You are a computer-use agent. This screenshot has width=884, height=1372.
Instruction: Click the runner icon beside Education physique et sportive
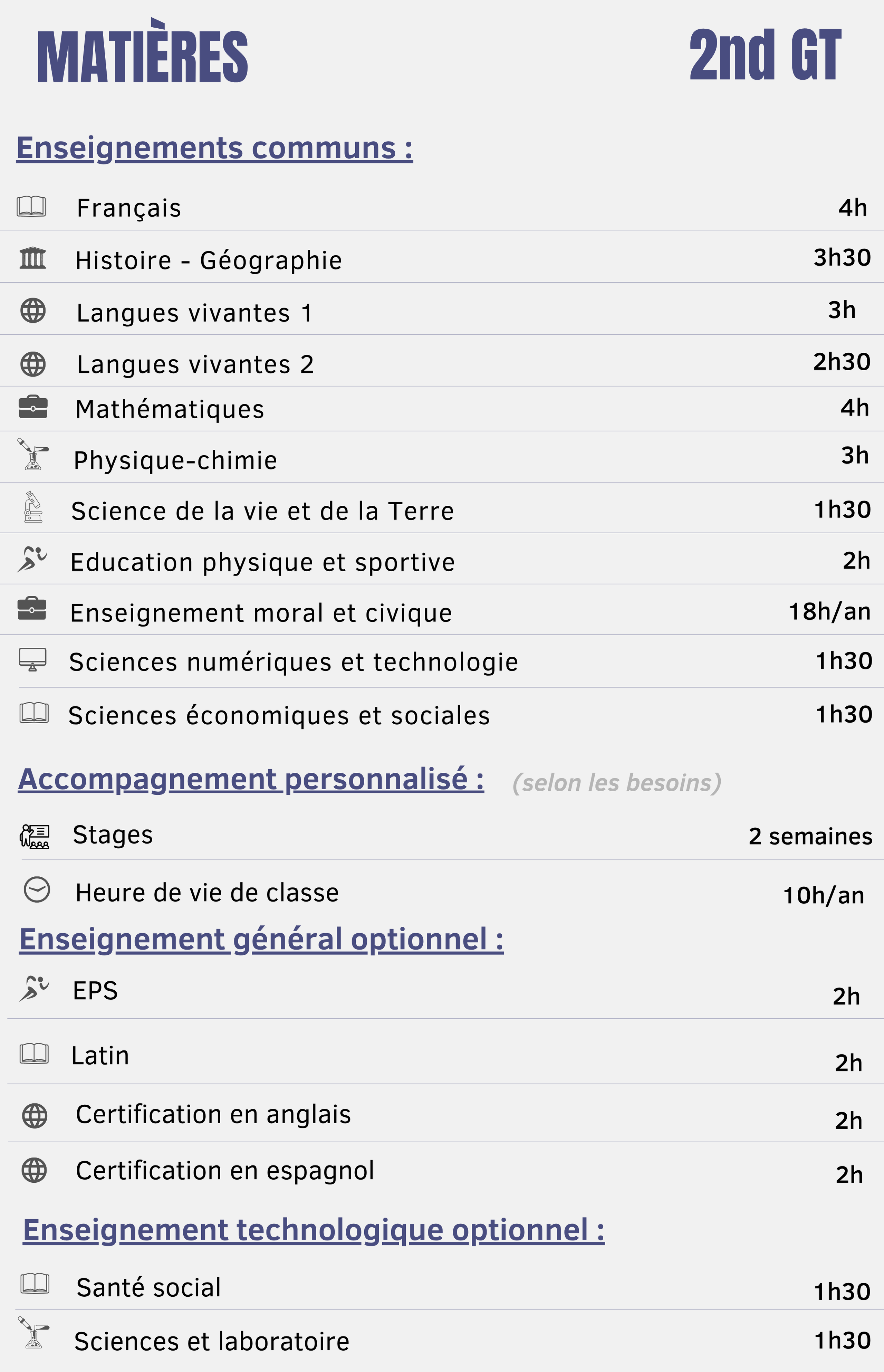pyautogui.click(x=32, y=559)
